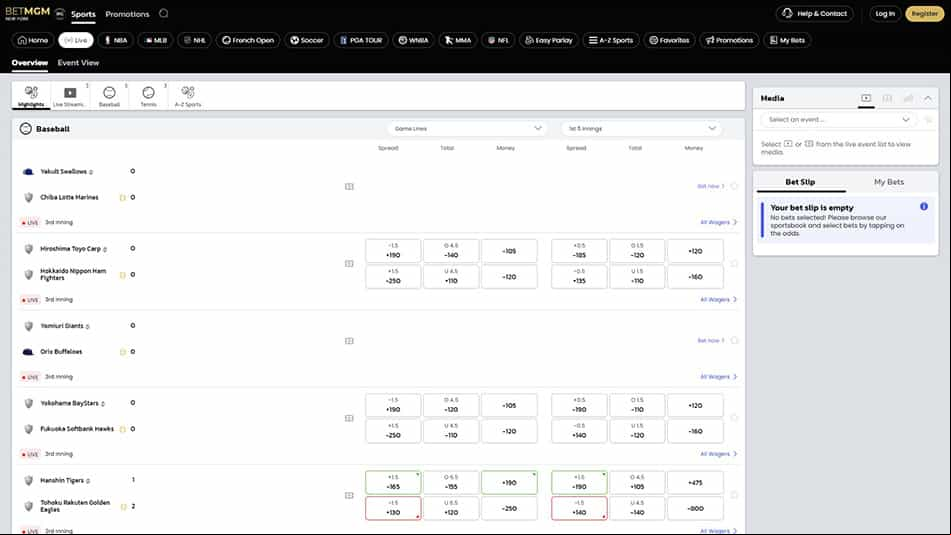The height and width of the screenshot is (535, 951).
Task: Select Hokkaido Nippon Ham Fighters moneyline -120
Action: 509,277
